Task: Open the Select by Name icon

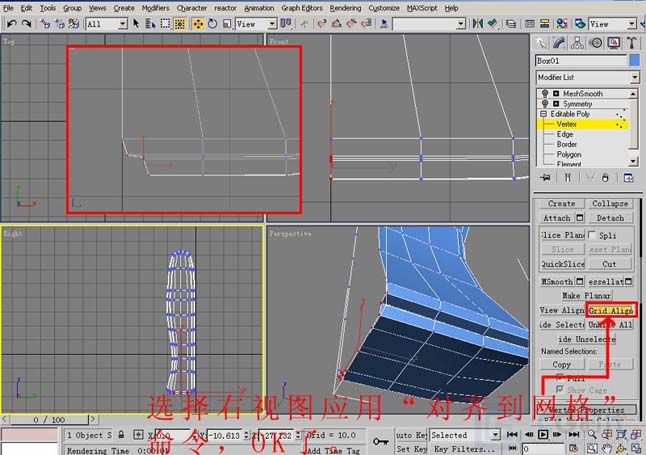Action: [150, 24]
